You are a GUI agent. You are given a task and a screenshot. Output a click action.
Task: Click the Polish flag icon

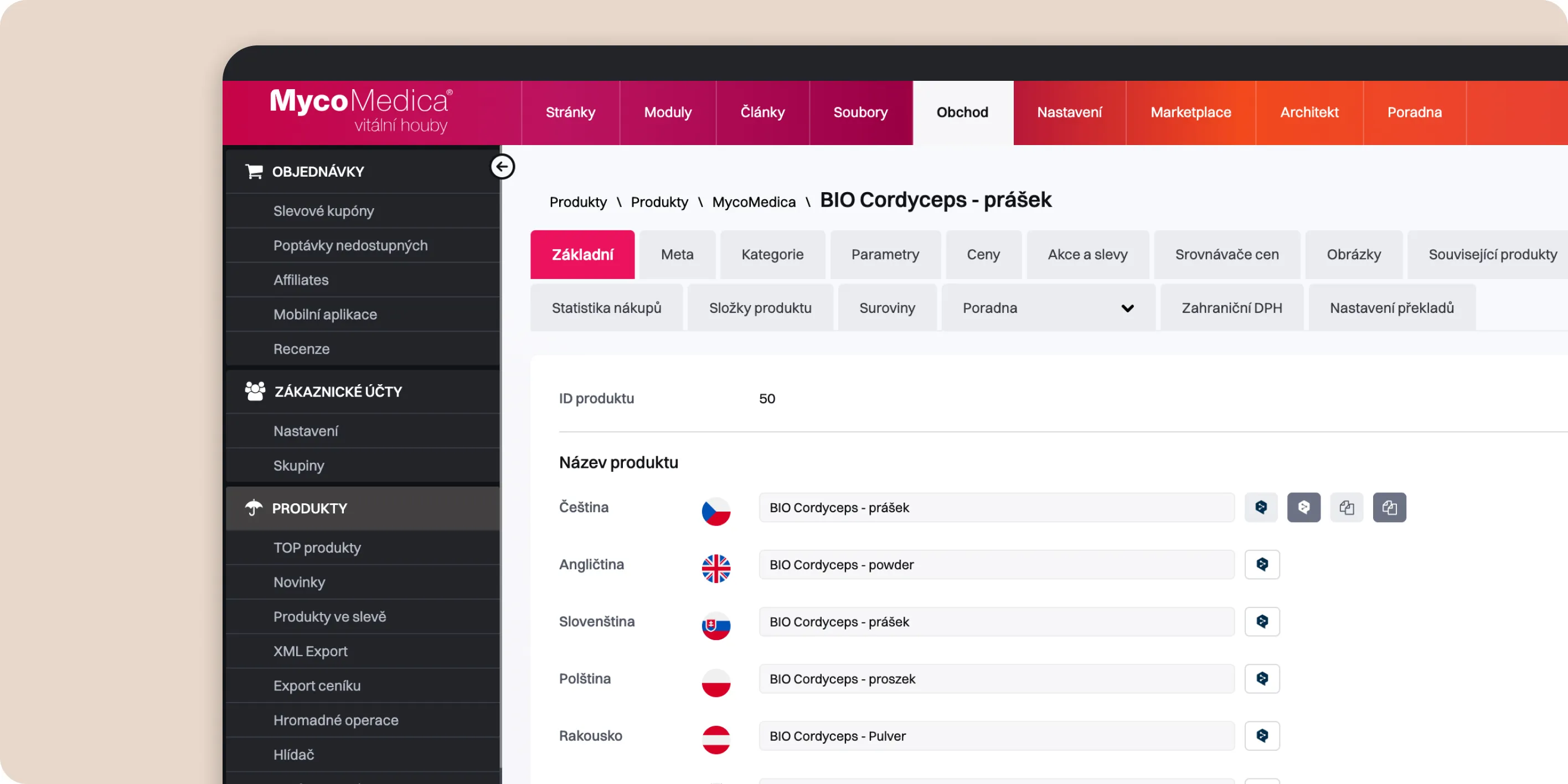tap(716, 683)
